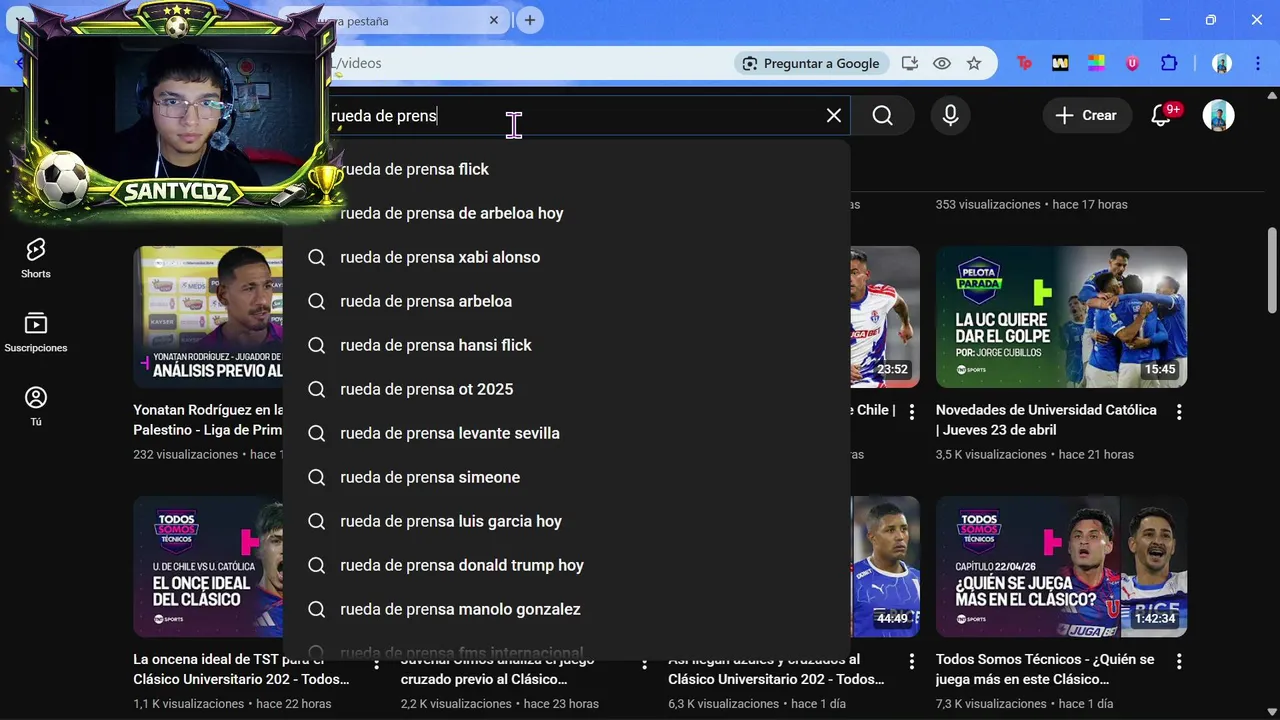Screen dimensions: 1280x720
Task: Go to Shorts in sidebar
Action: pyautogui.click(x=36, y=258)
